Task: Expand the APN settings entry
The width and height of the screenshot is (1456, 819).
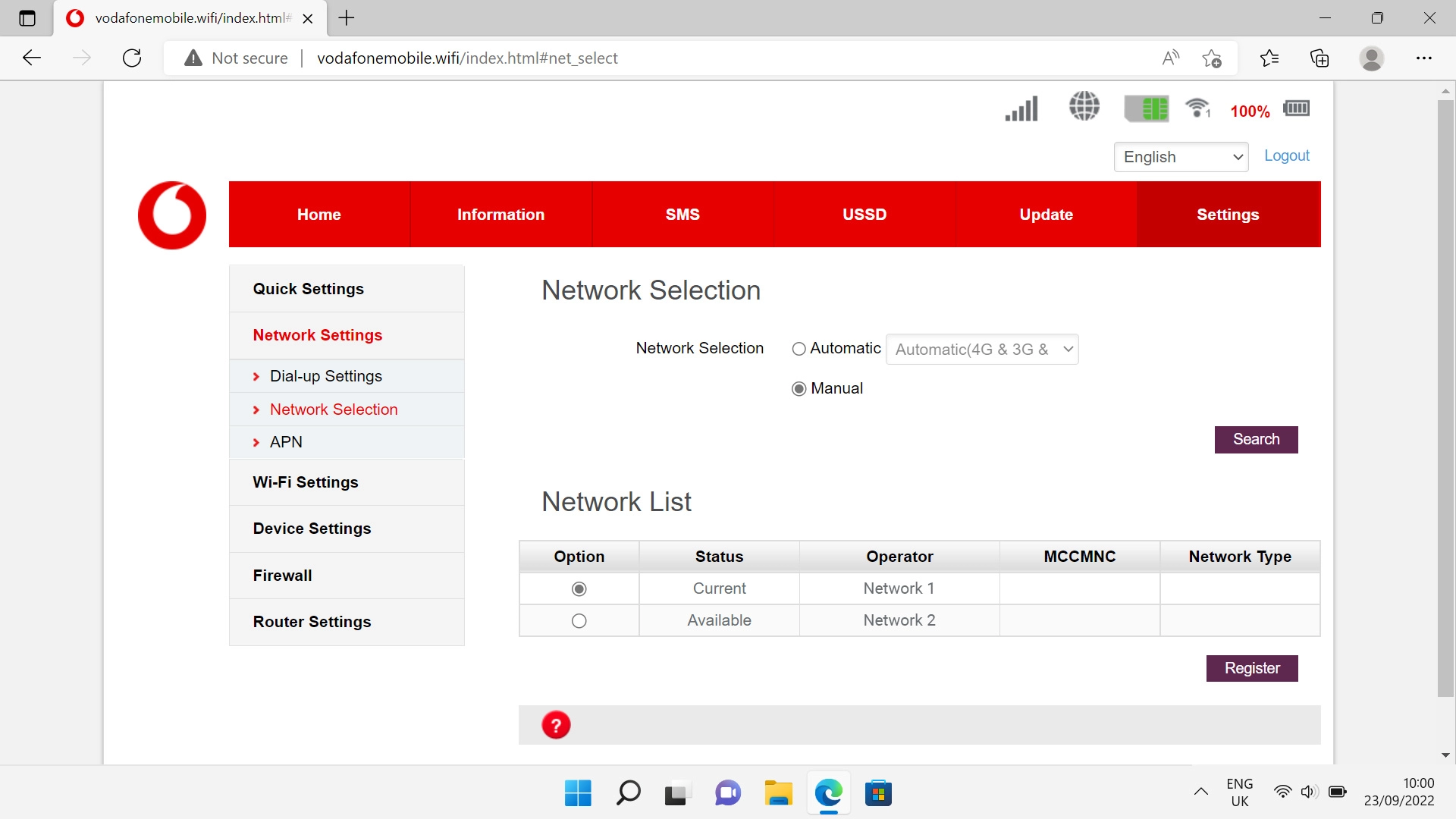Action: click(x=285, y=441)
